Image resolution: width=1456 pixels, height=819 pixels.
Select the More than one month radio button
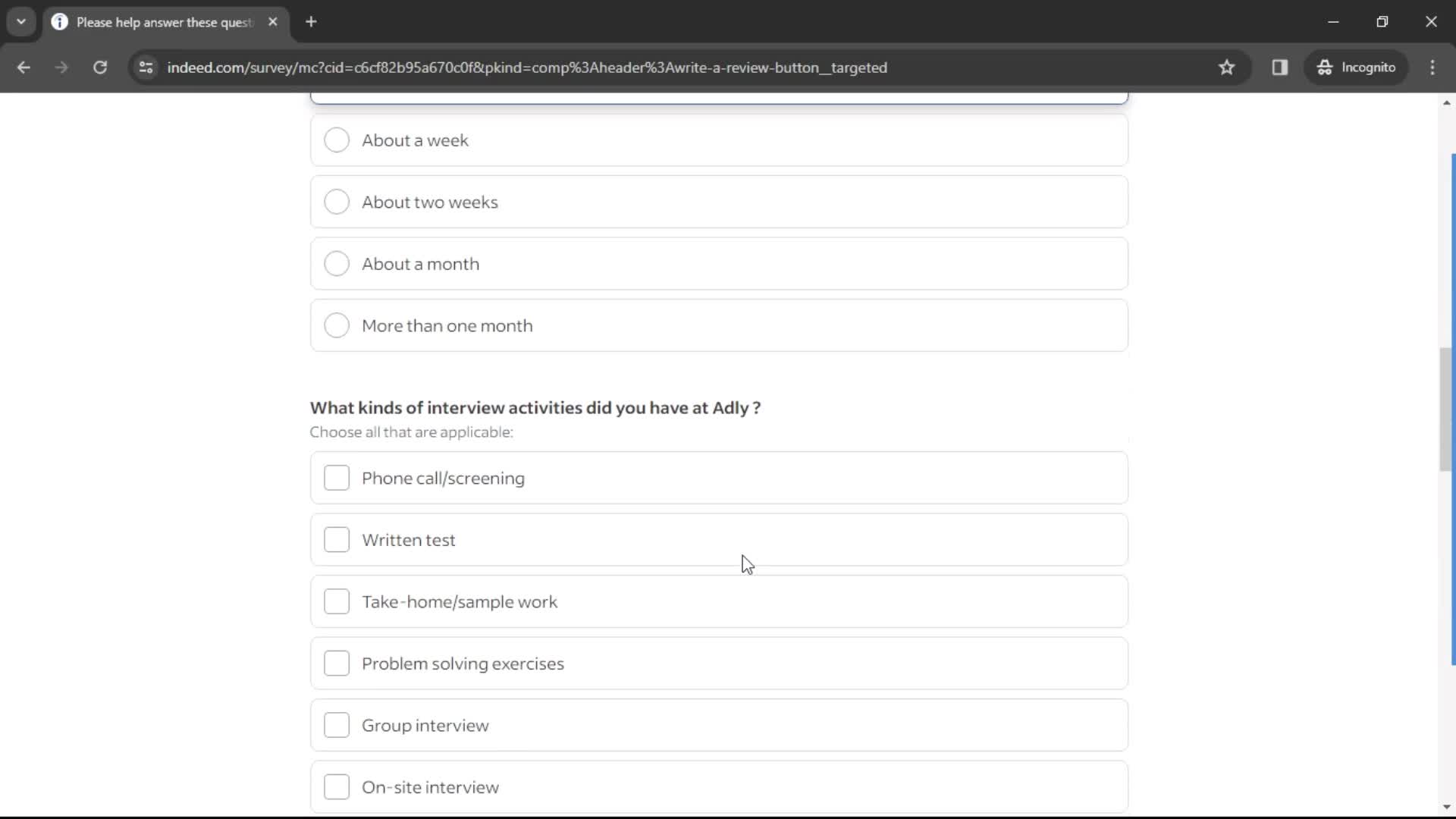coord(338,326)
